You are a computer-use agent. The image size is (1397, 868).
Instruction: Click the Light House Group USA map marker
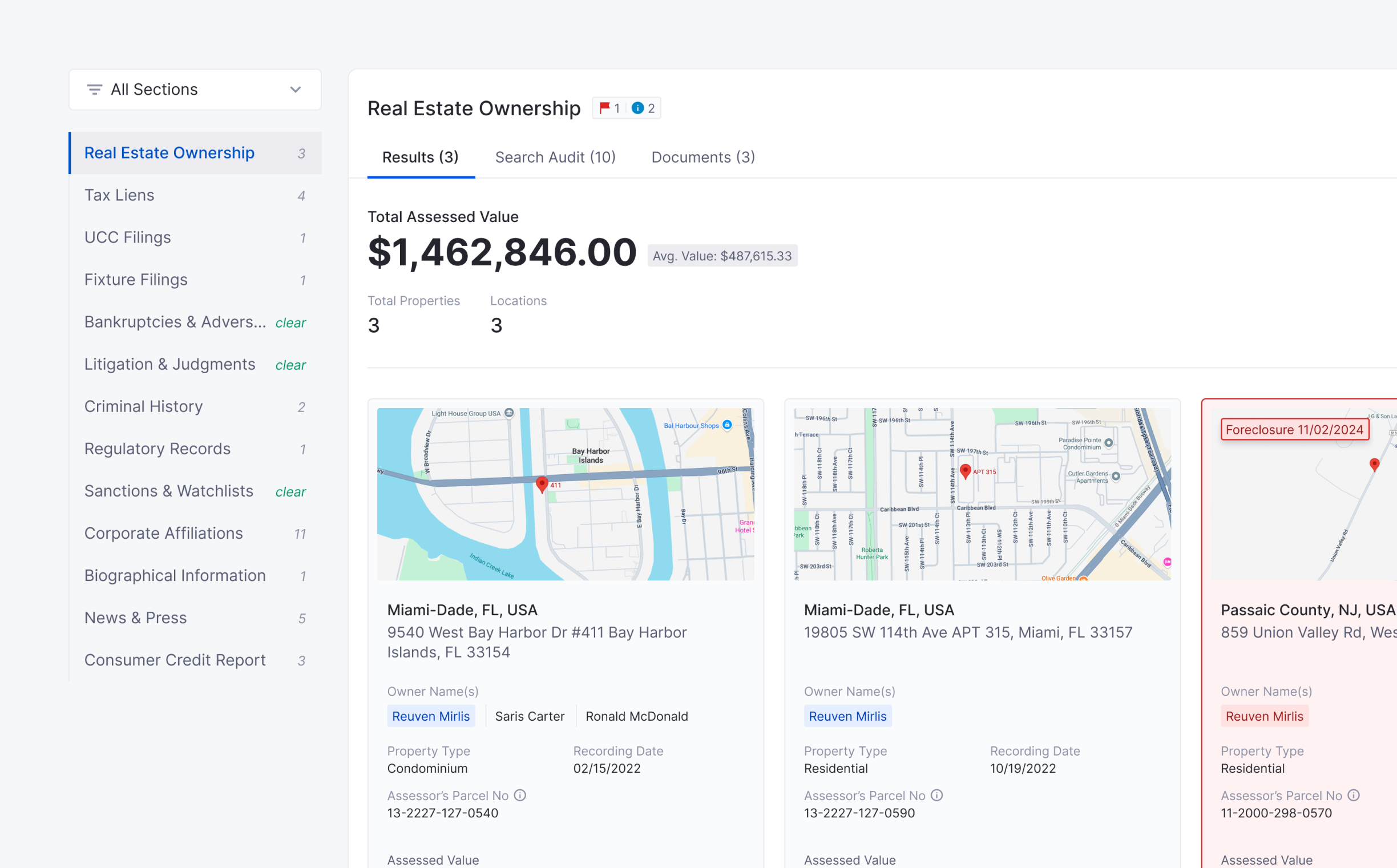[509, 413]
